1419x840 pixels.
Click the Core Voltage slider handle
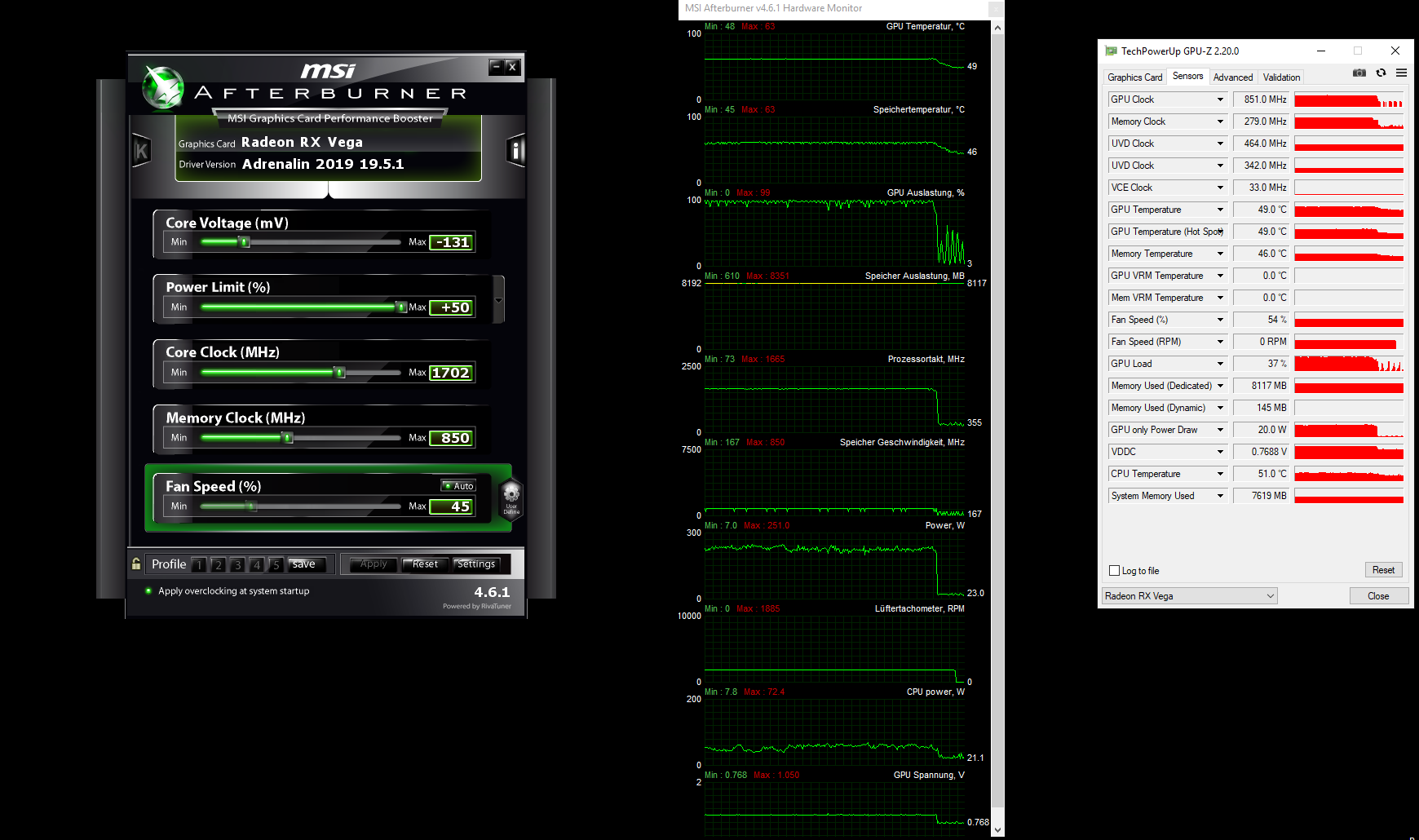244,242
